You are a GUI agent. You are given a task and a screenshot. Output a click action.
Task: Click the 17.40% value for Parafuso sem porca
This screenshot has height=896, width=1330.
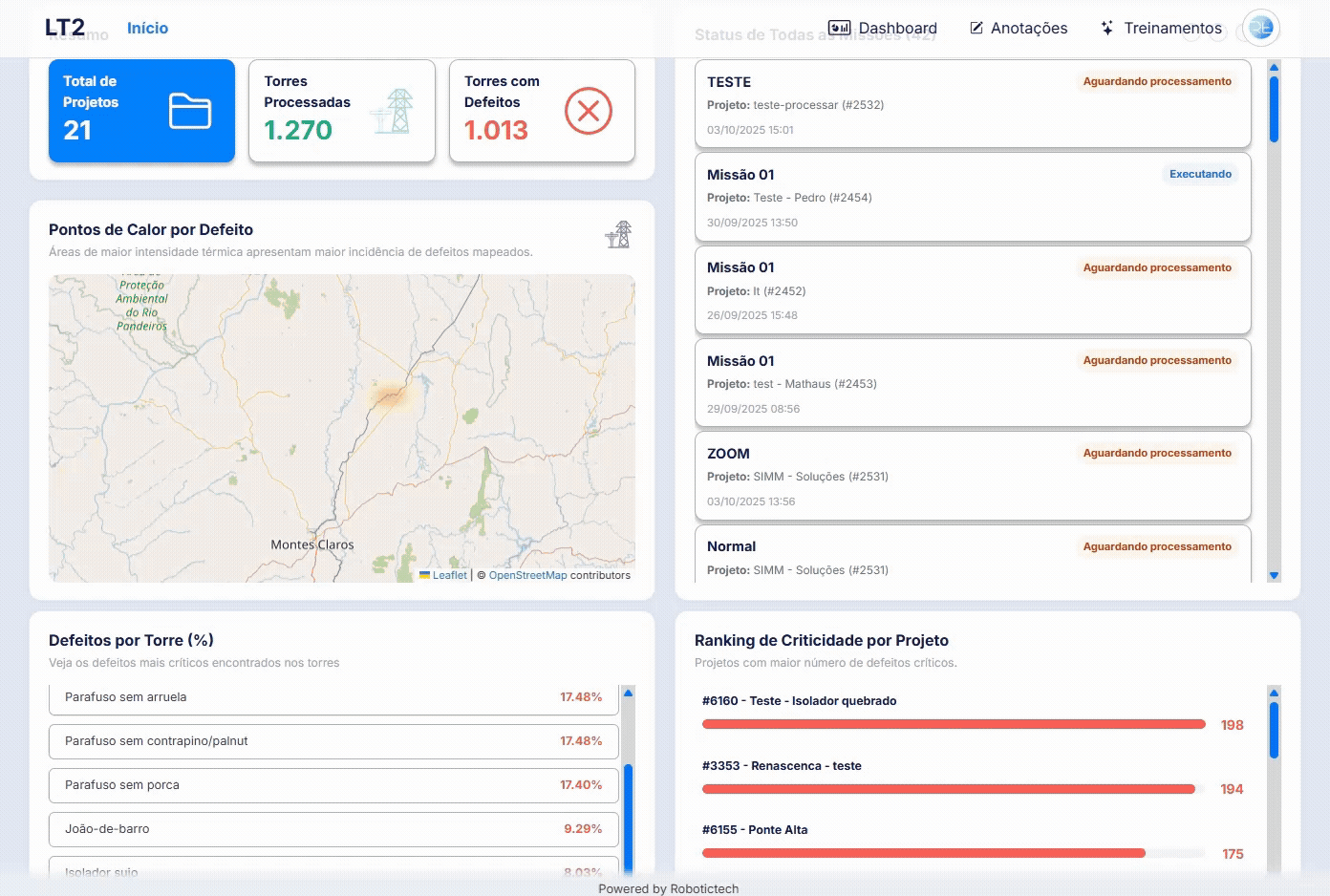[x=581, y=785]
